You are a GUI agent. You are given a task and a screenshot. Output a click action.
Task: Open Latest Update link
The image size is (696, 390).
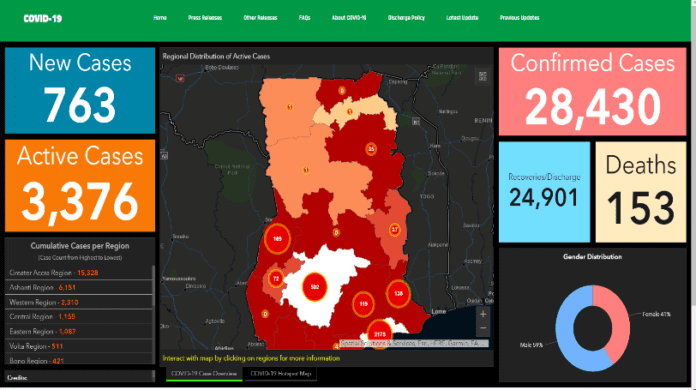[x=462, y=18]
